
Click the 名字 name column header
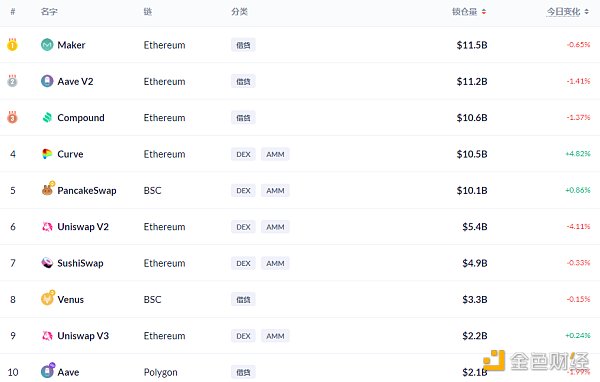(x=49, y=12)
